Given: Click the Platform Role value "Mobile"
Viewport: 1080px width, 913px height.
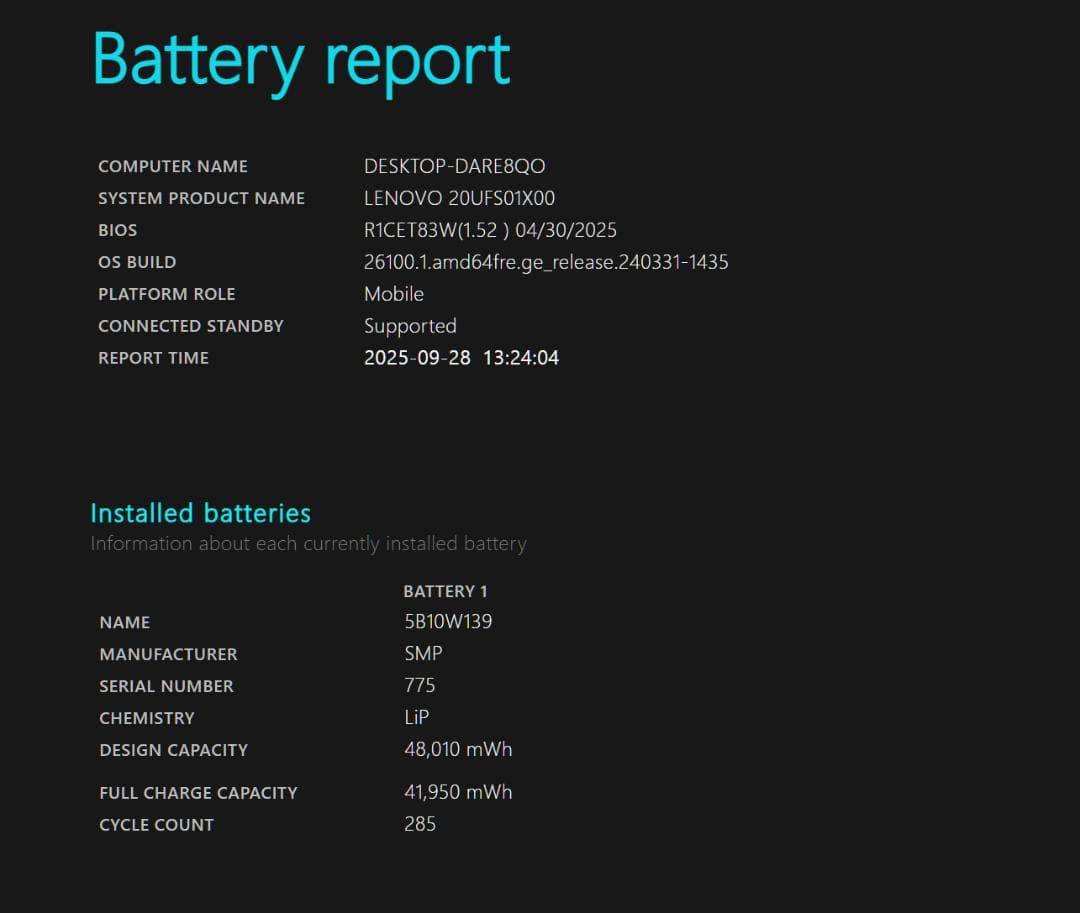Looking at the screenshot, I should coord(393,294).
